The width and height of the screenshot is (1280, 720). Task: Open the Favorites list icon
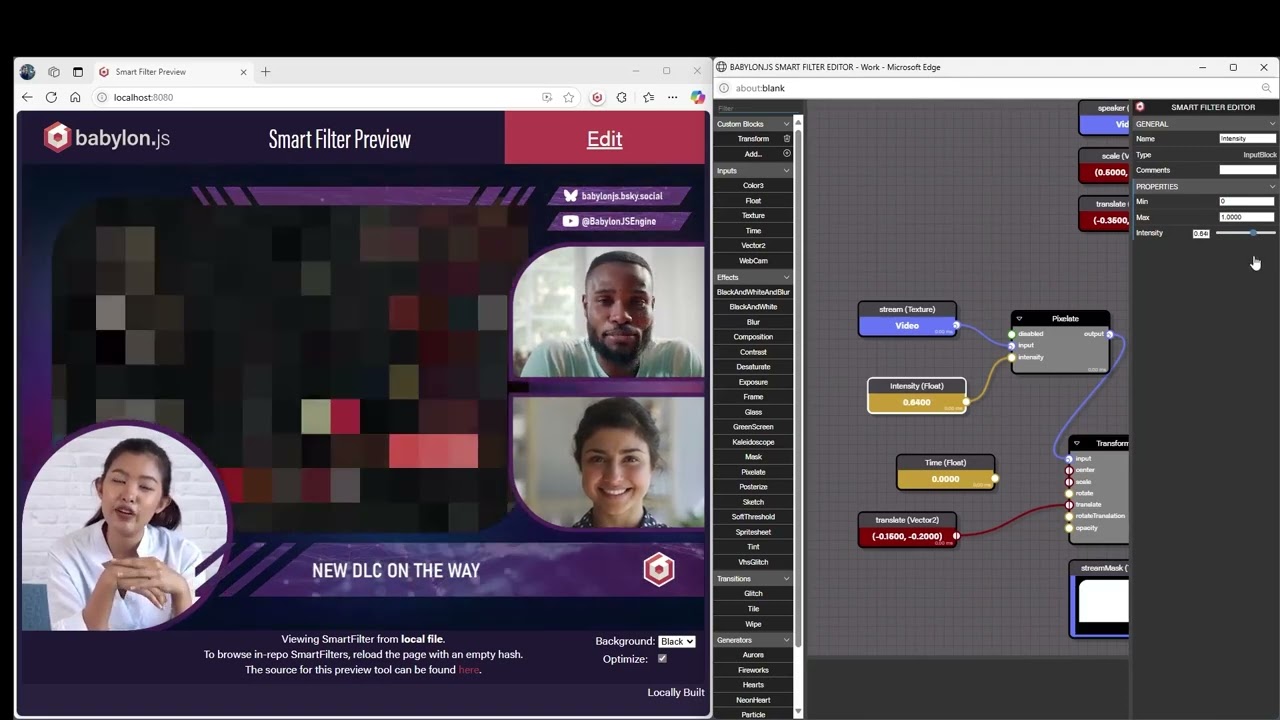click(648, 97)
